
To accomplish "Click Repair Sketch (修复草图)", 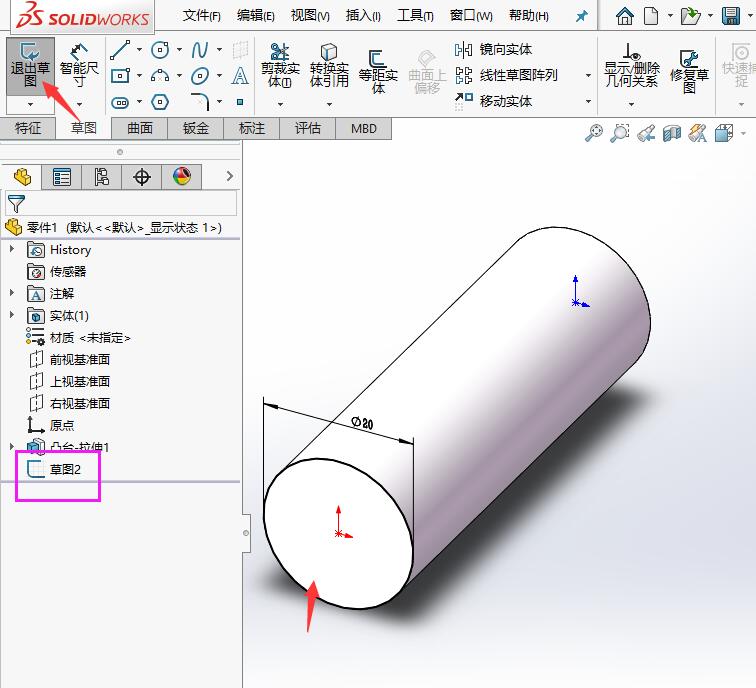I will 689,71.
